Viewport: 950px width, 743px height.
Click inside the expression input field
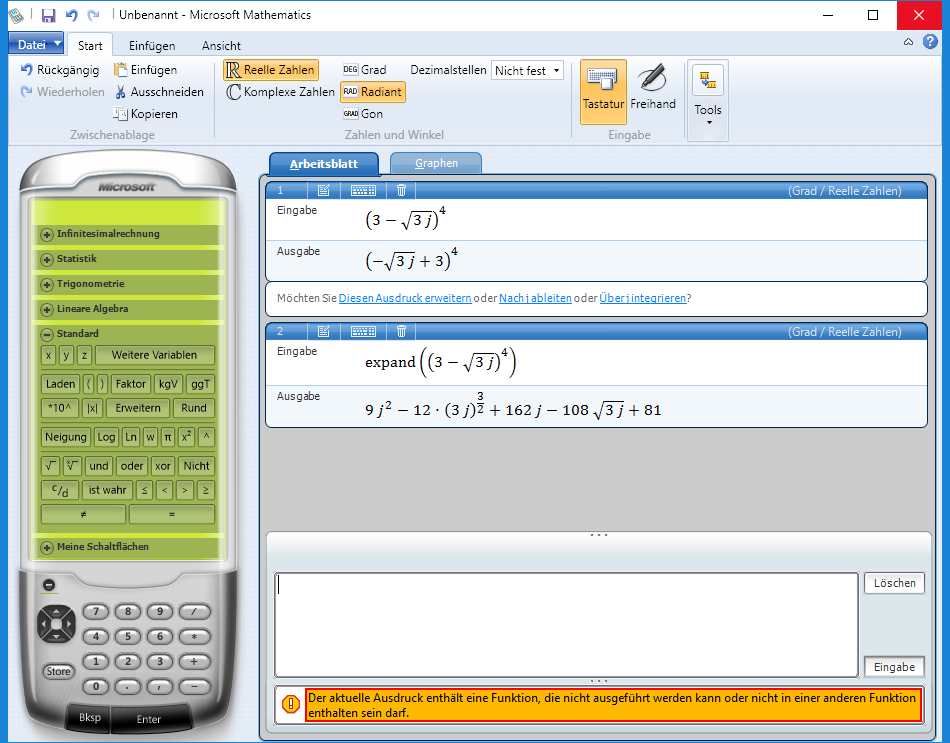[x=566, y=624]
